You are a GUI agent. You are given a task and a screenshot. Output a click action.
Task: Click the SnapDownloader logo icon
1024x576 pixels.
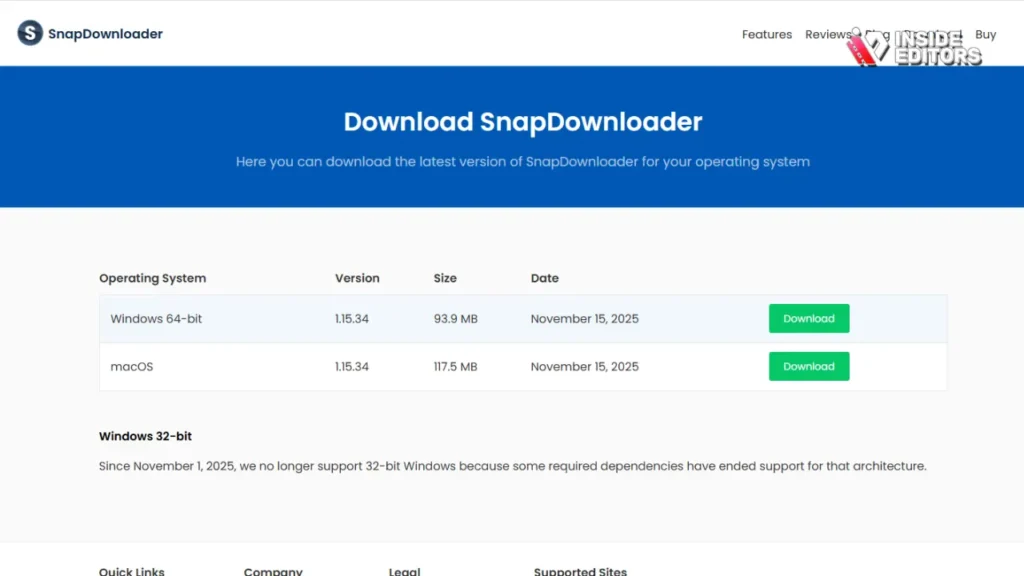click(30, 33)
